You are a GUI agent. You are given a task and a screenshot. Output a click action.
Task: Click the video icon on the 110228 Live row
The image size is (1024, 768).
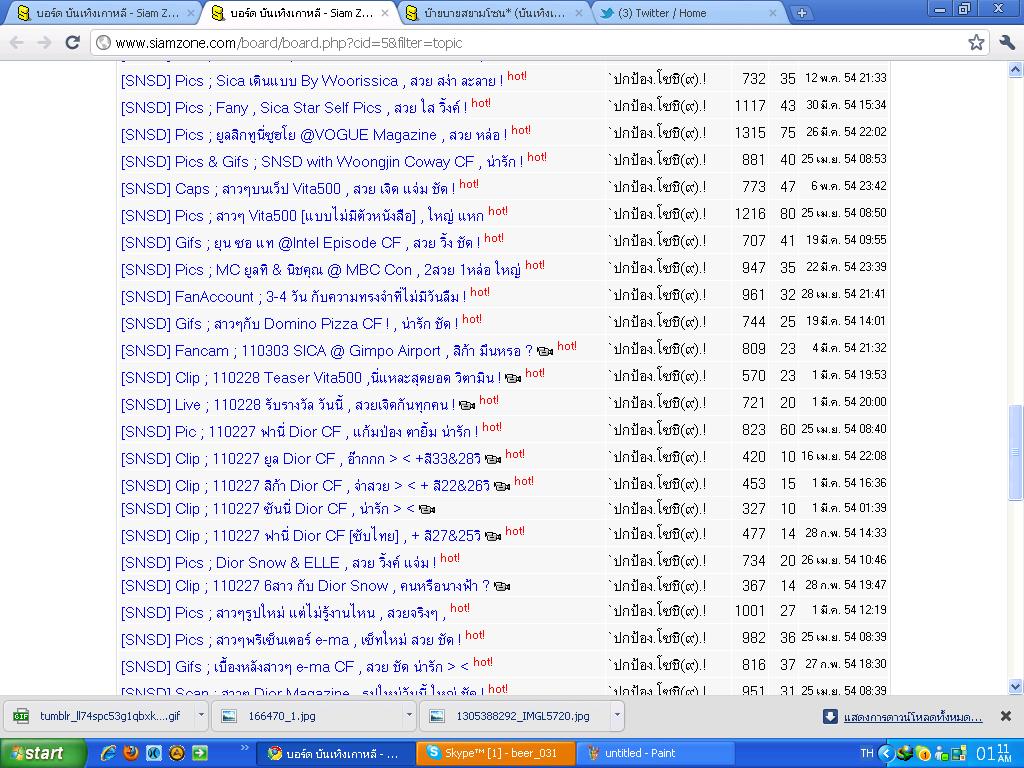[467, 405]
